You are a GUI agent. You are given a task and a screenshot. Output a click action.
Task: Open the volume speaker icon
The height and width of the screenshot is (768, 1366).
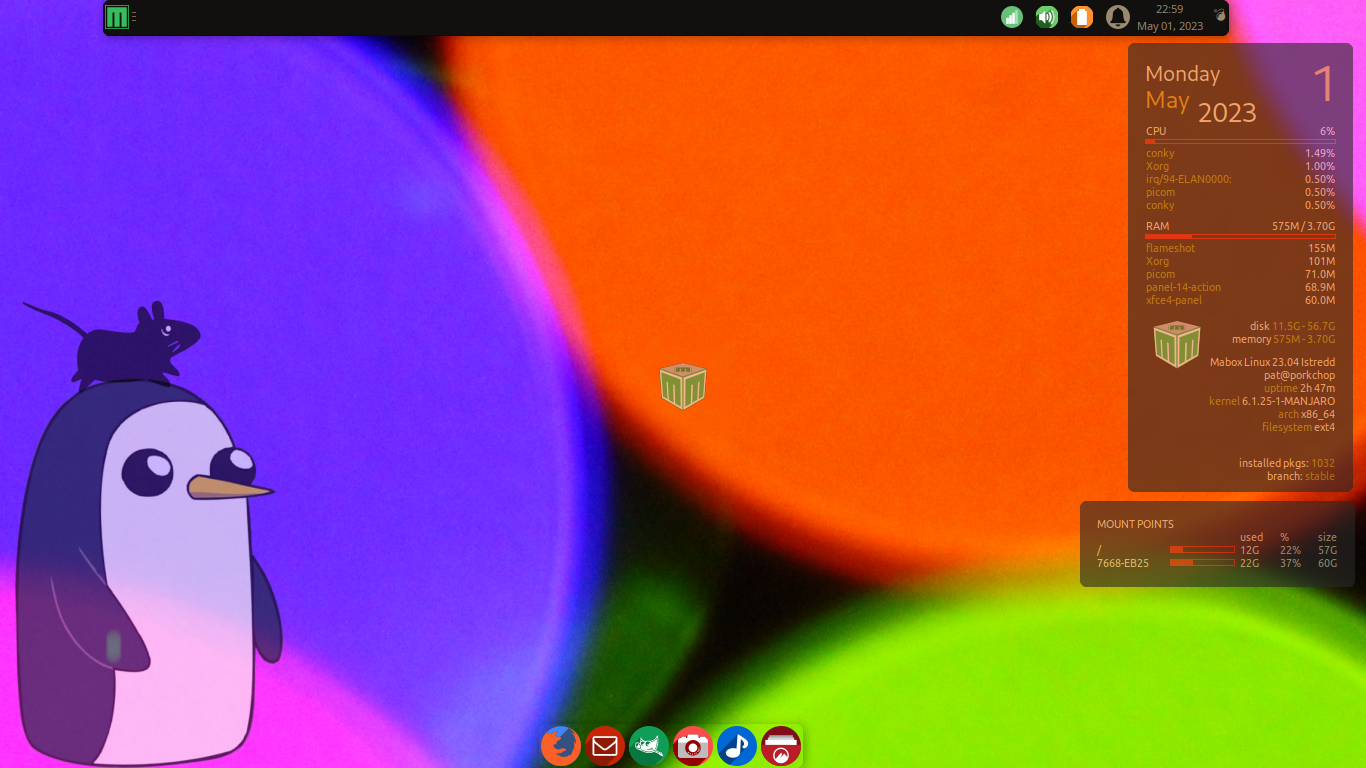tap(1047, 17)
